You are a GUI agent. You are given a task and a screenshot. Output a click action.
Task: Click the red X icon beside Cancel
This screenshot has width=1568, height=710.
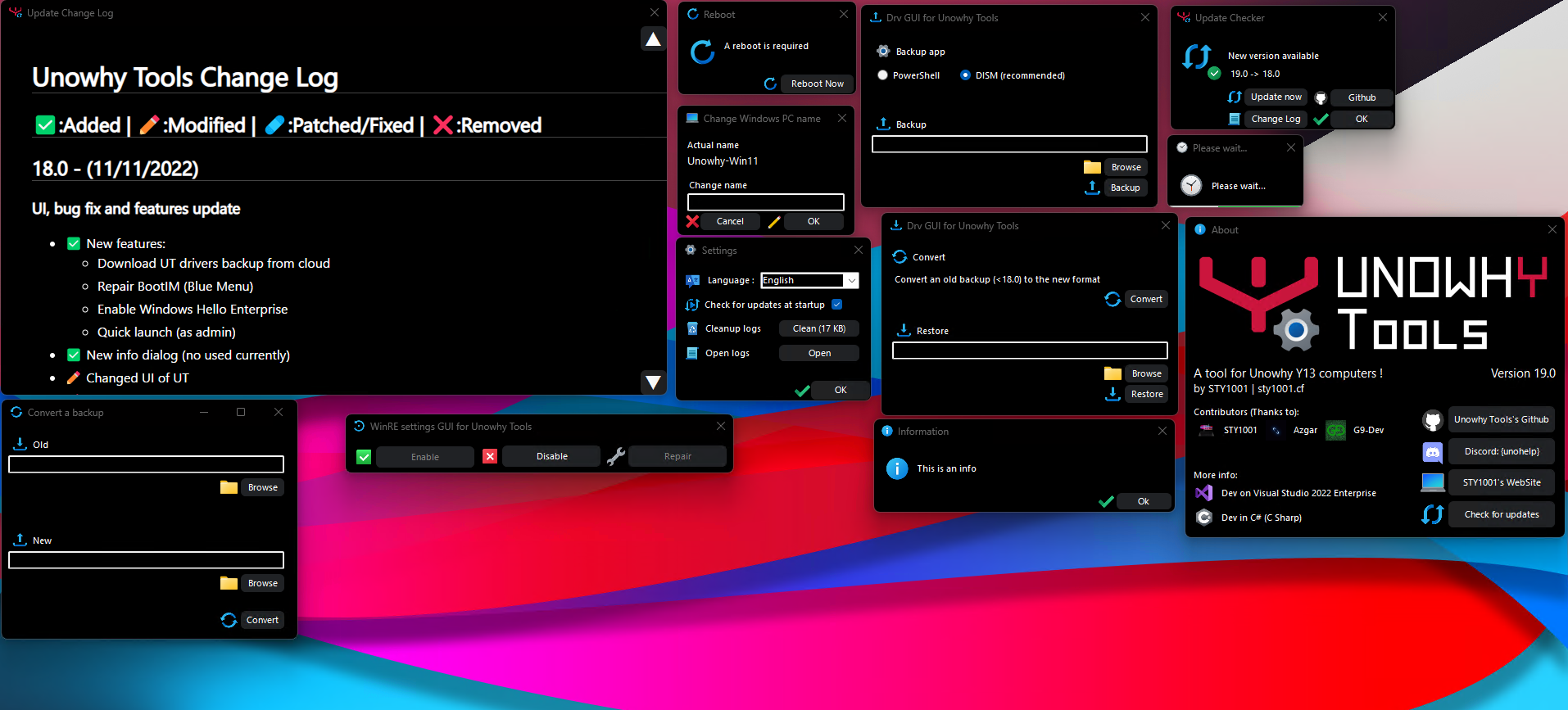(692, 221)
